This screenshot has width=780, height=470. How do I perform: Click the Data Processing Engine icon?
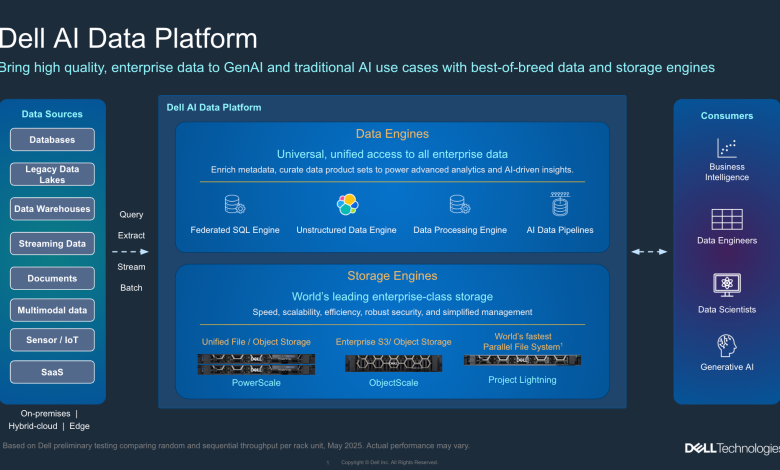click(460, 204)
